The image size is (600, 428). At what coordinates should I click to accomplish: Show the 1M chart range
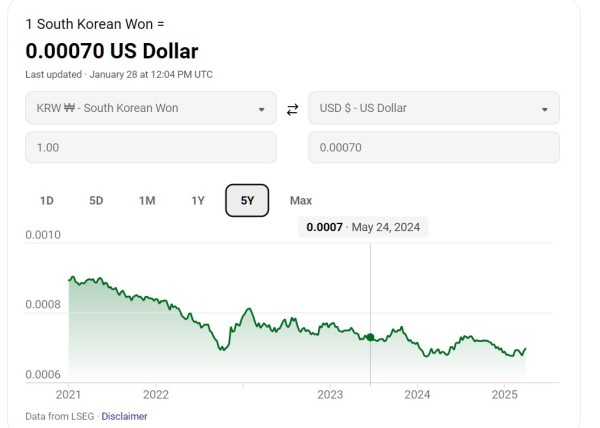tap(147, 201)
